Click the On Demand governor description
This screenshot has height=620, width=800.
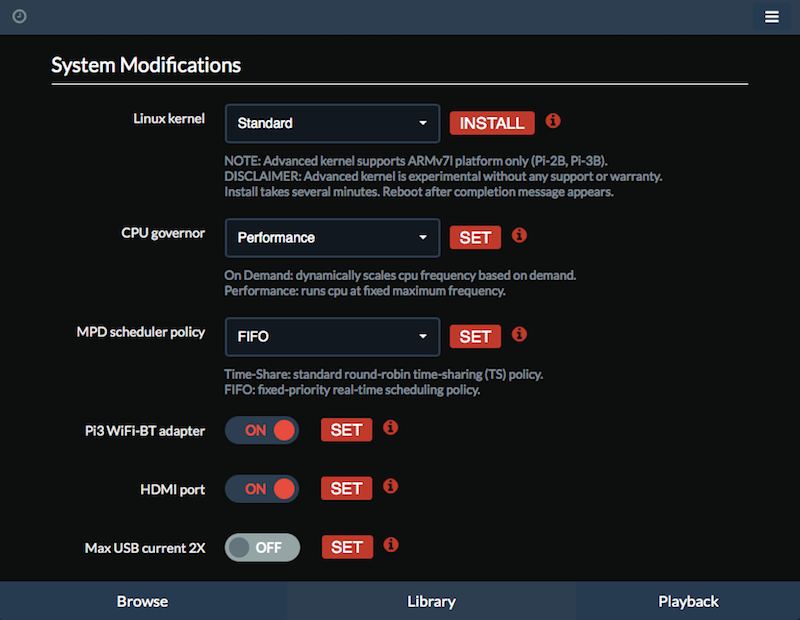click(x=400, y=276)
